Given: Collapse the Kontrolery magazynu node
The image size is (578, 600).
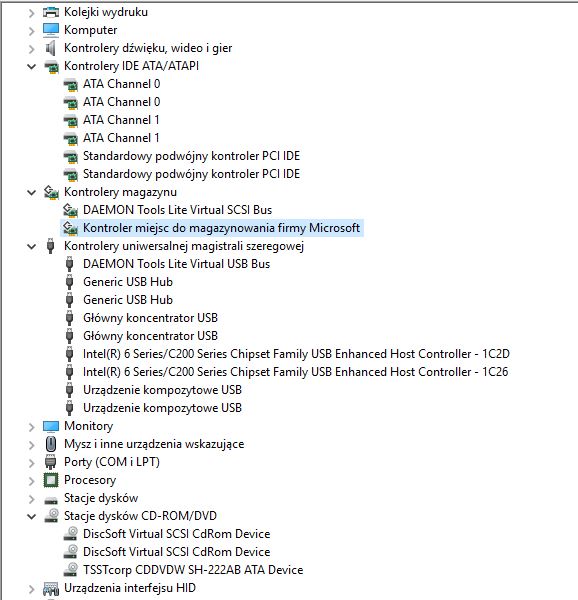Looking at the screenshot, I should coord(32,192).
